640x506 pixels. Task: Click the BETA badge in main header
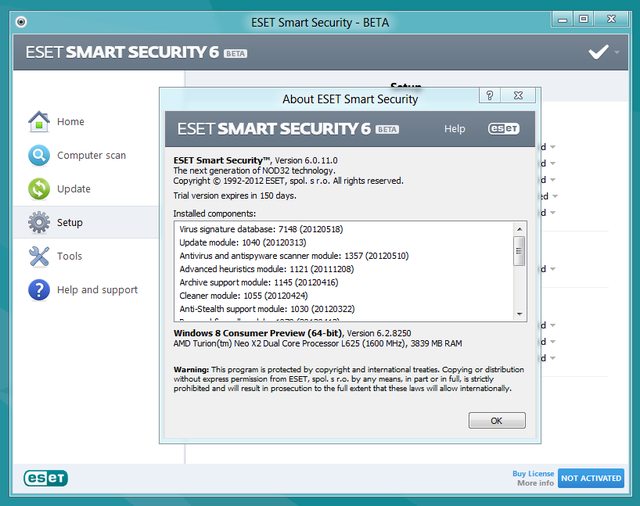(x=236, y=53)
